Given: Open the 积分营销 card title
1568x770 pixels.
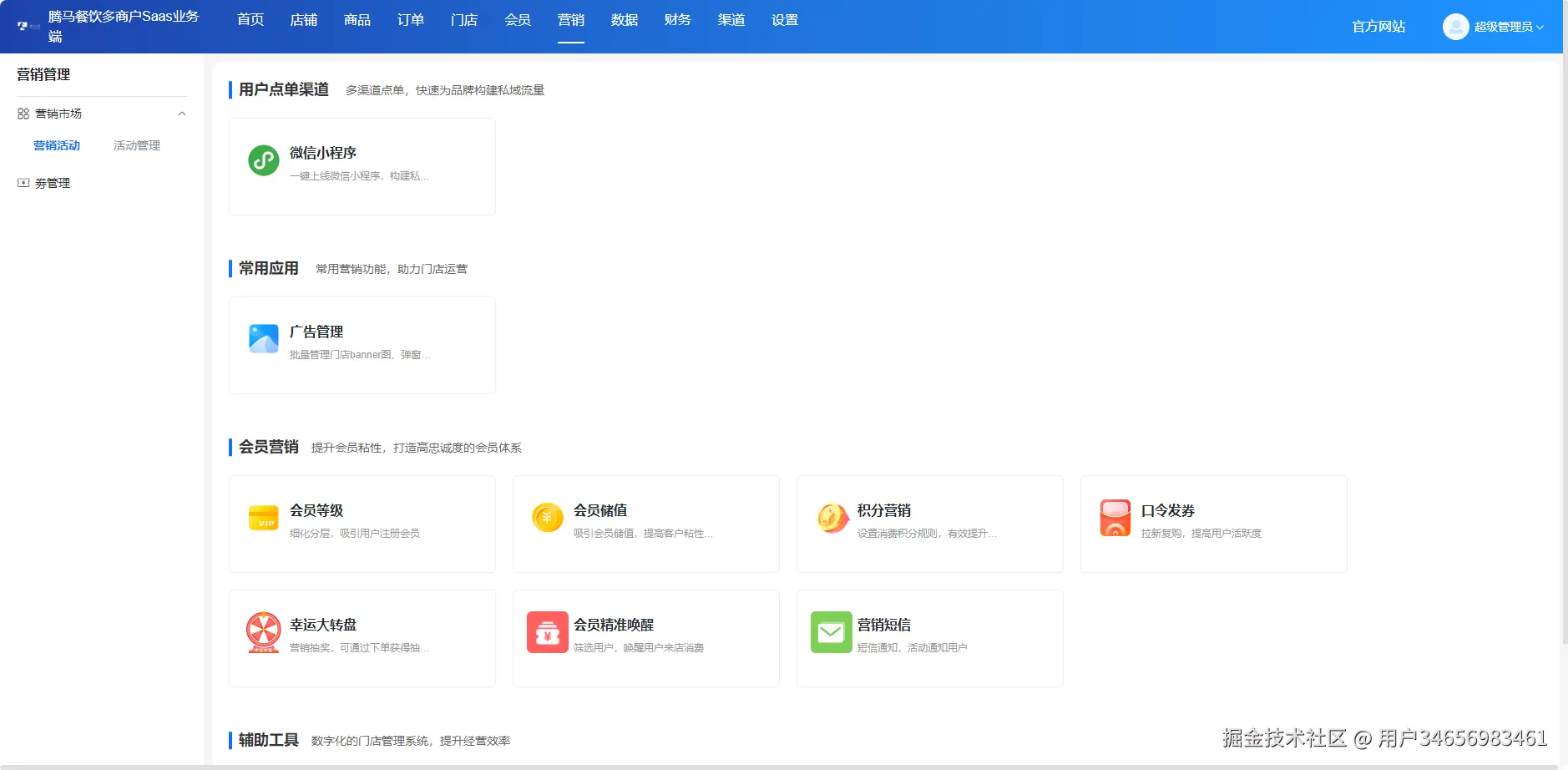Looking at the screenshot, I should coord(884,510).
